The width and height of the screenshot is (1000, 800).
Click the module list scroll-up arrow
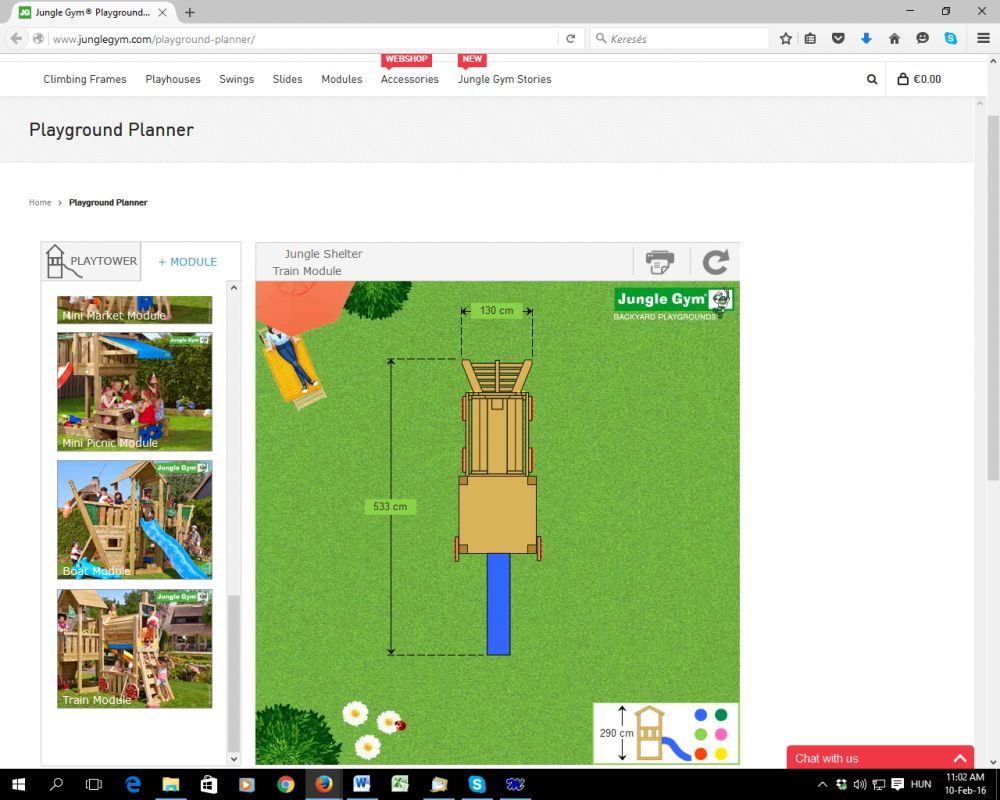pos(234,288)
